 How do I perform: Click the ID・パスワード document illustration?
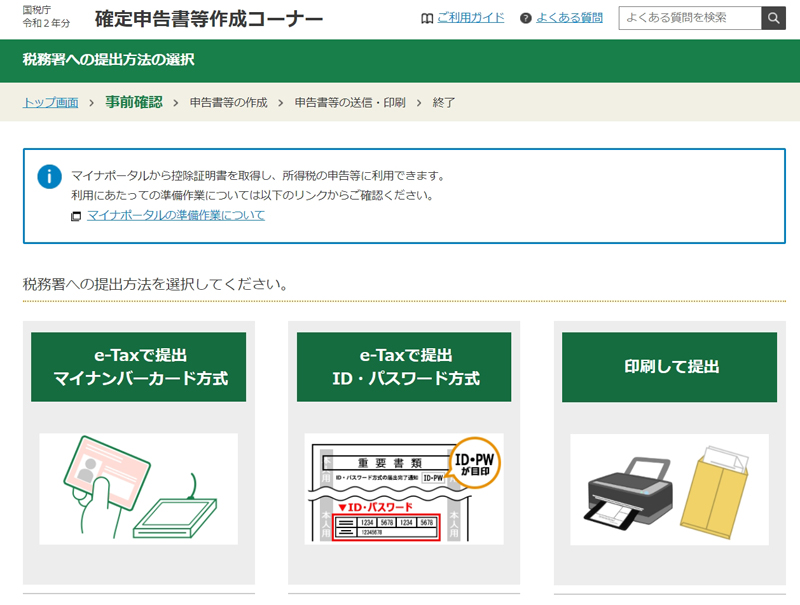404,489
